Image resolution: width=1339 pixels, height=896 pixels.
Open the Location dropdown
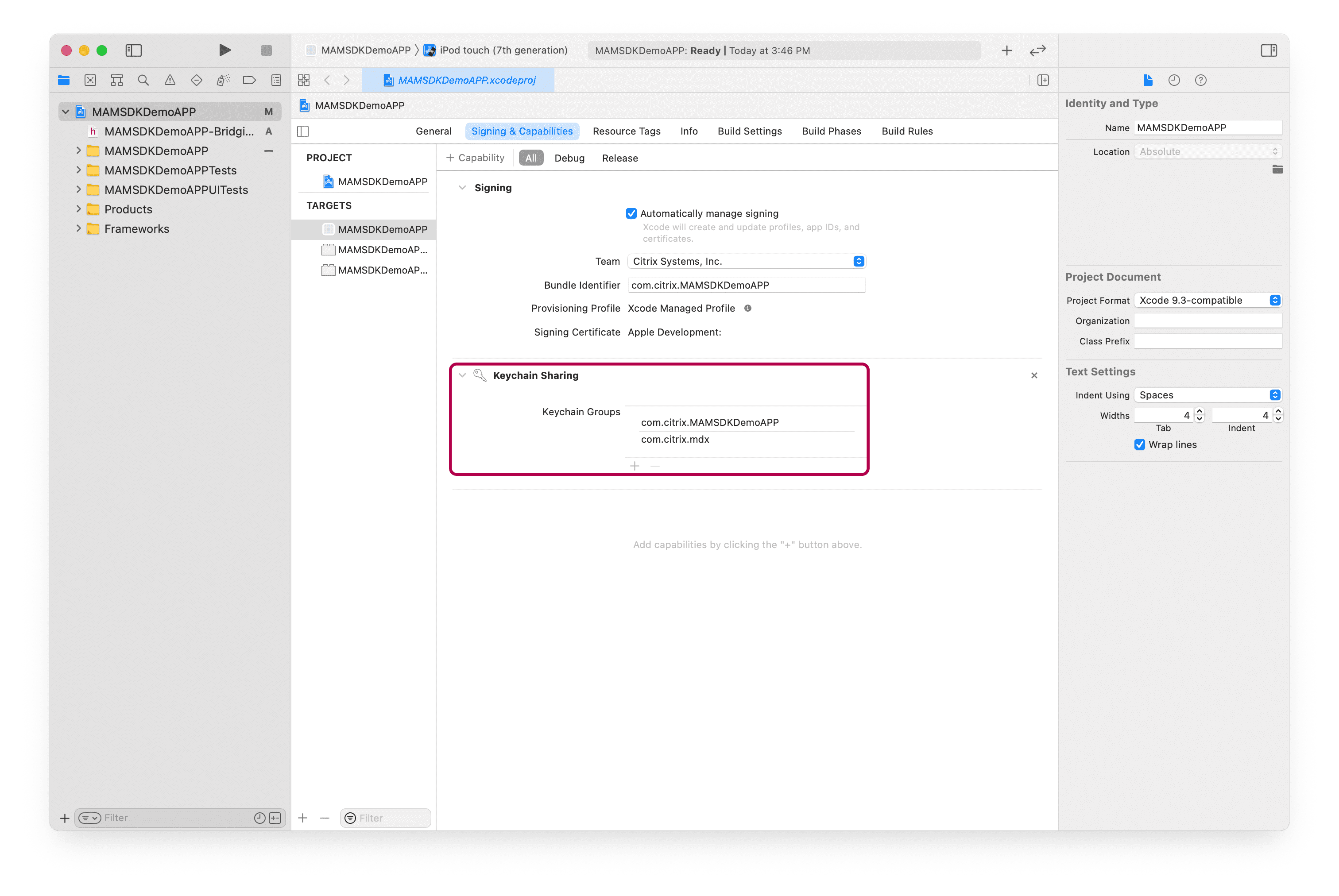click(1207, 152)
